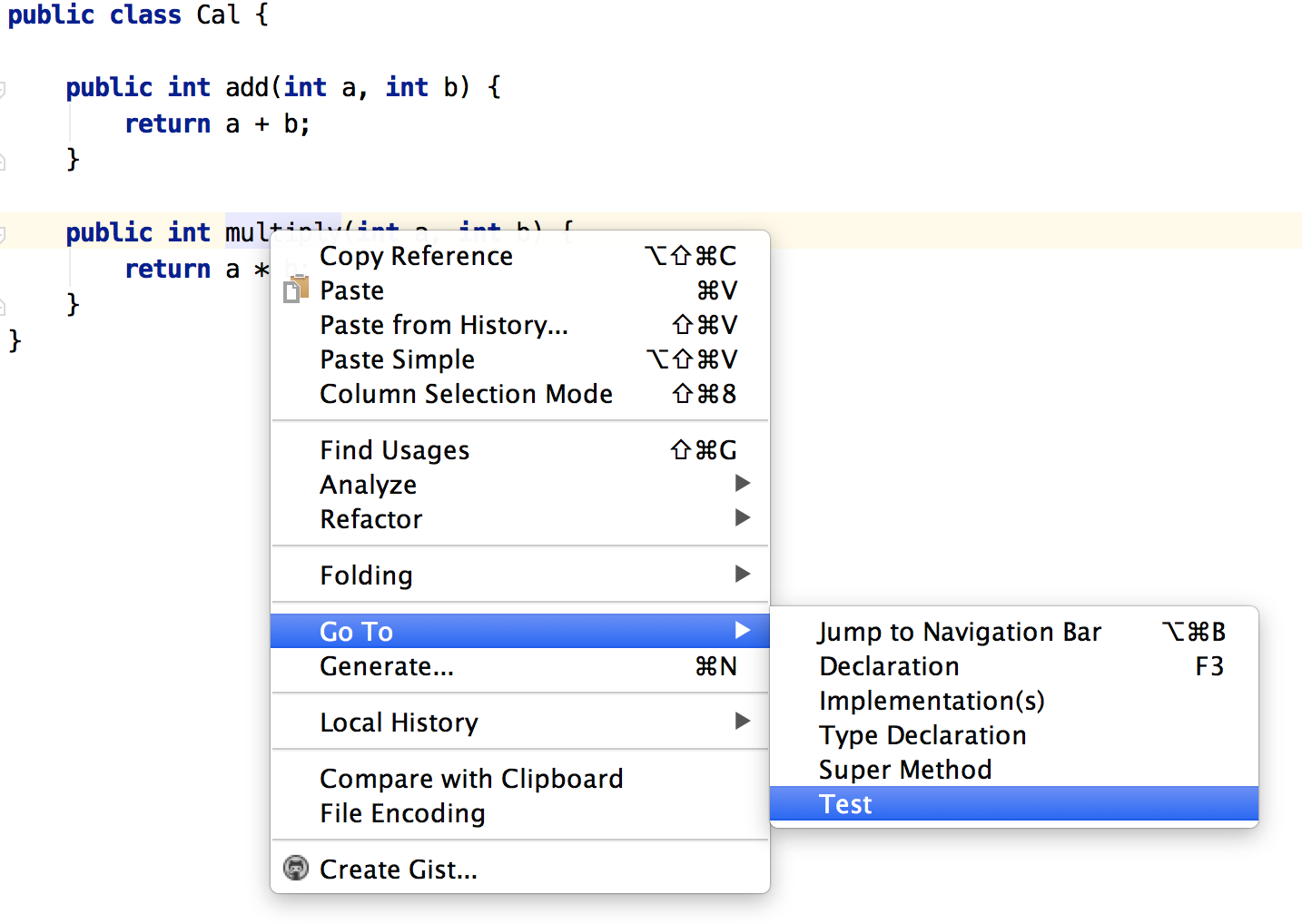Click Super Method submenu entry
Viewport: 1302px width, 924px height.
click(x=904, y=770)
